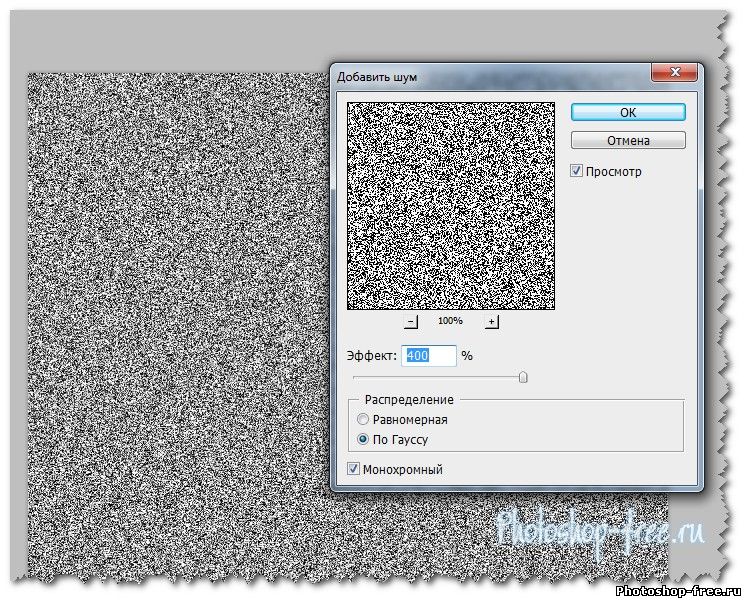Screen dimensions: 746x601
Task: Click the Эффект slider handle
Action: (522, 377)
